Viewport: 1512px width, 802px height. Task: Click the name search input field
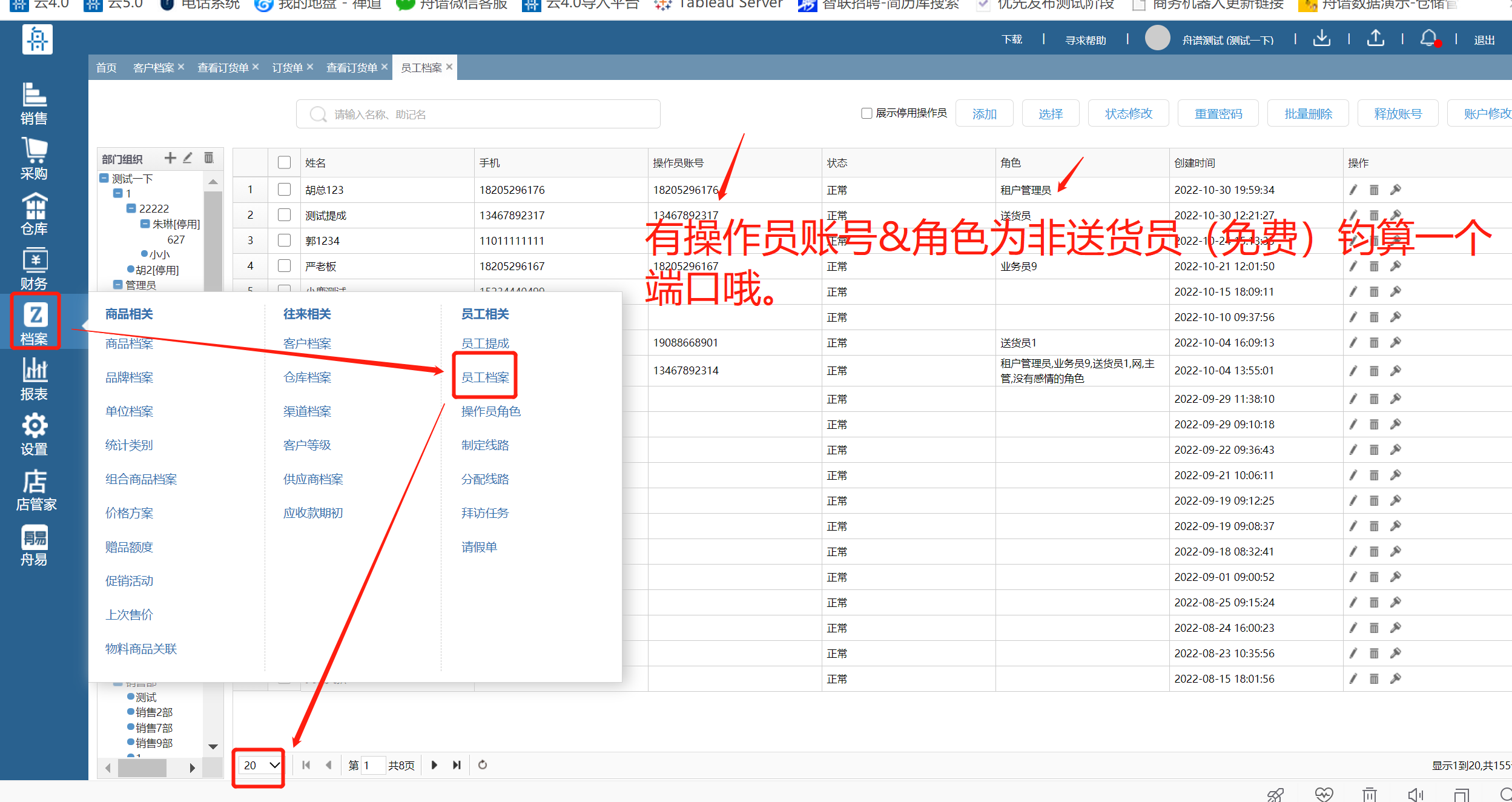coord(478,114)
